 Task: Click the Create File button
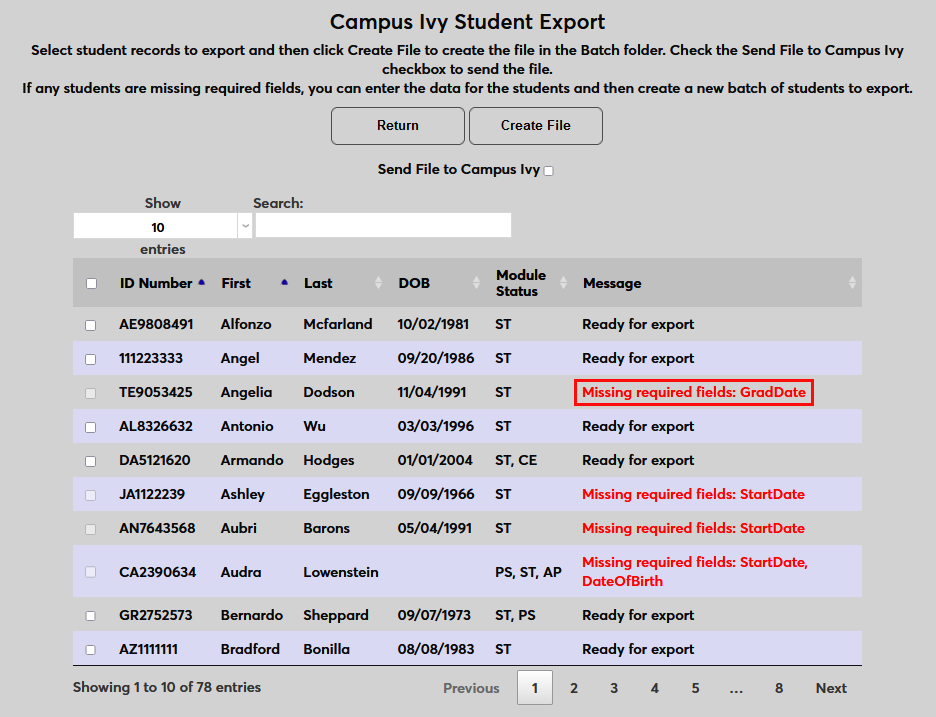point(535,126)
